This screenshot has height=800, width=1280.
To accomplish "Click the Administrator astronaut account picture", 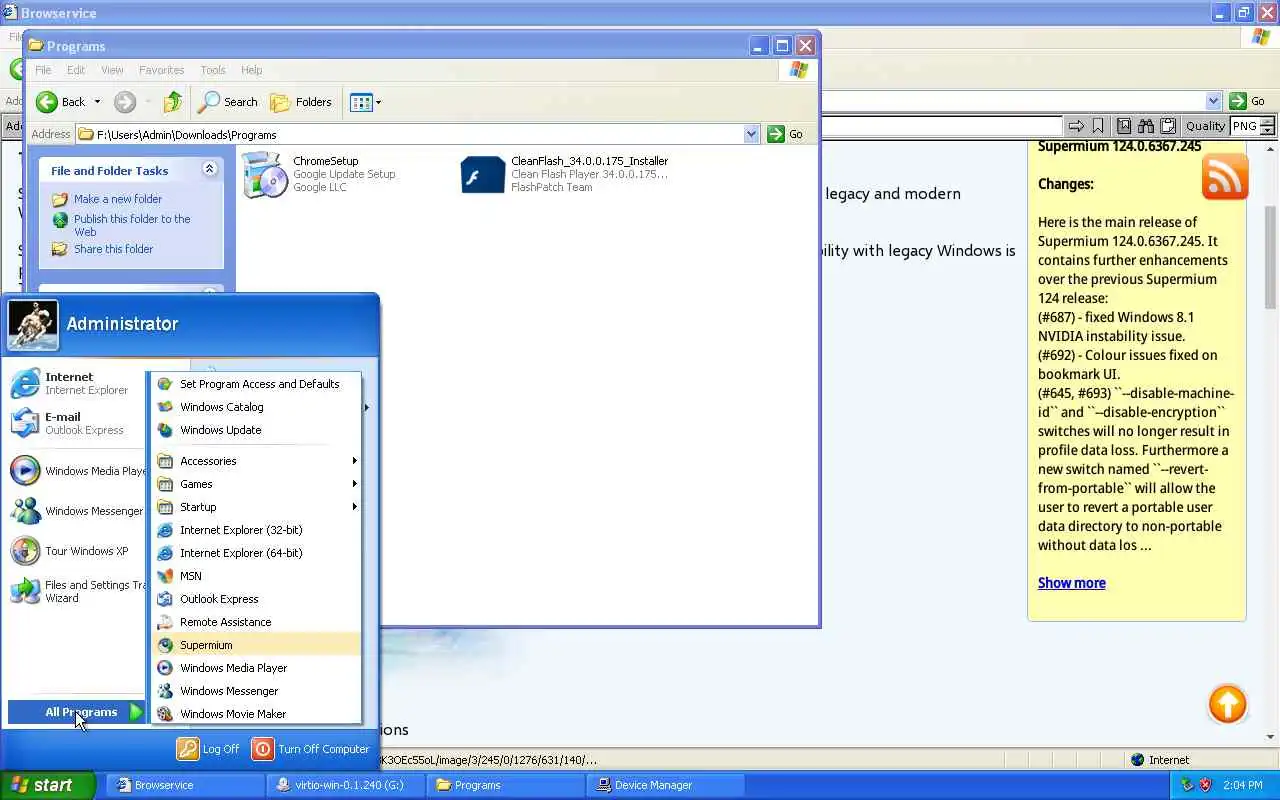I will click(x=33, y=325).
